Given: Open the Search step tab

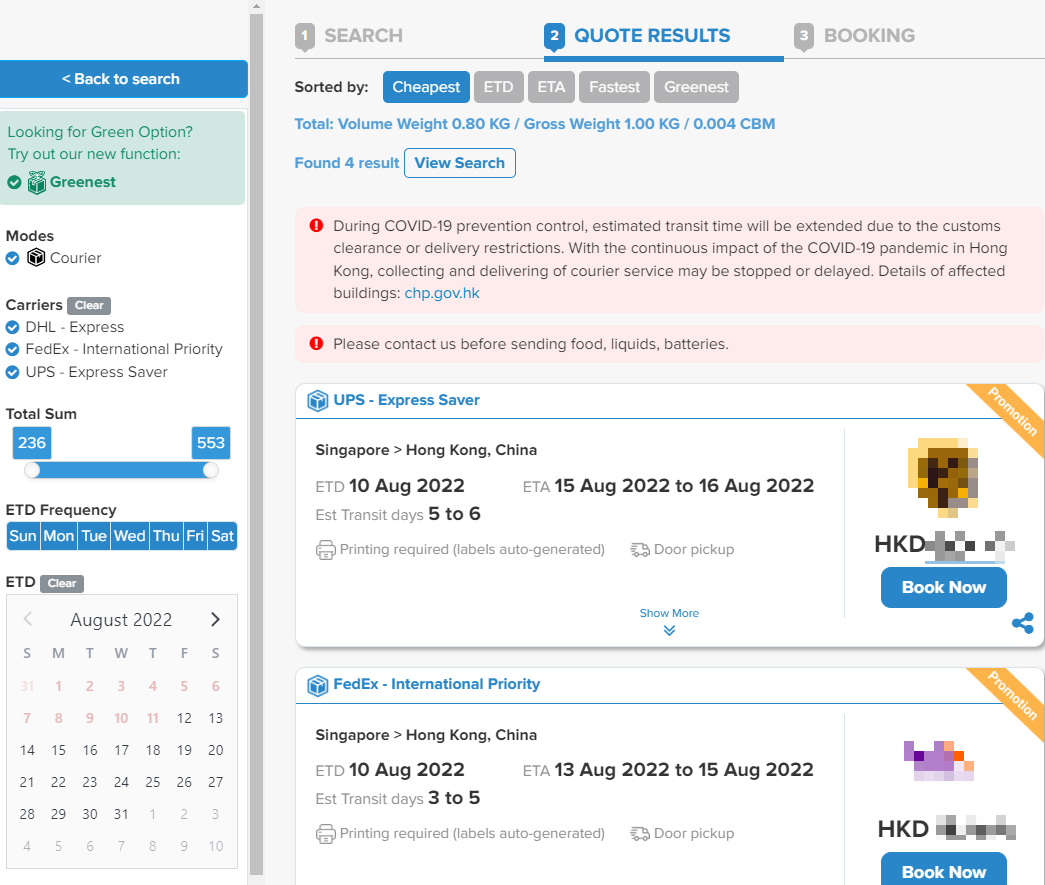Looking at the screenshot, I should [x=349, y=36].
